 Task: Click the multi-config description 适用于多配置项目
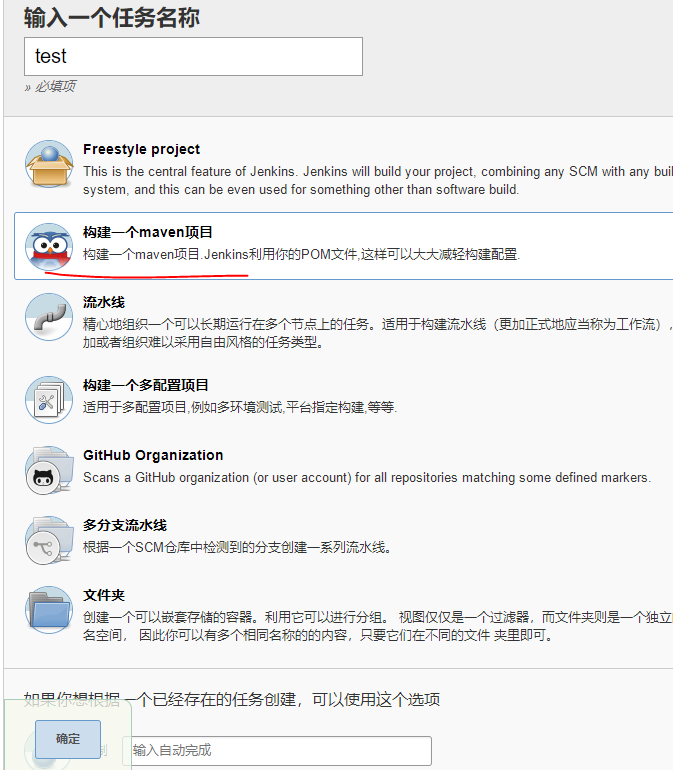[x=240, y=407]
